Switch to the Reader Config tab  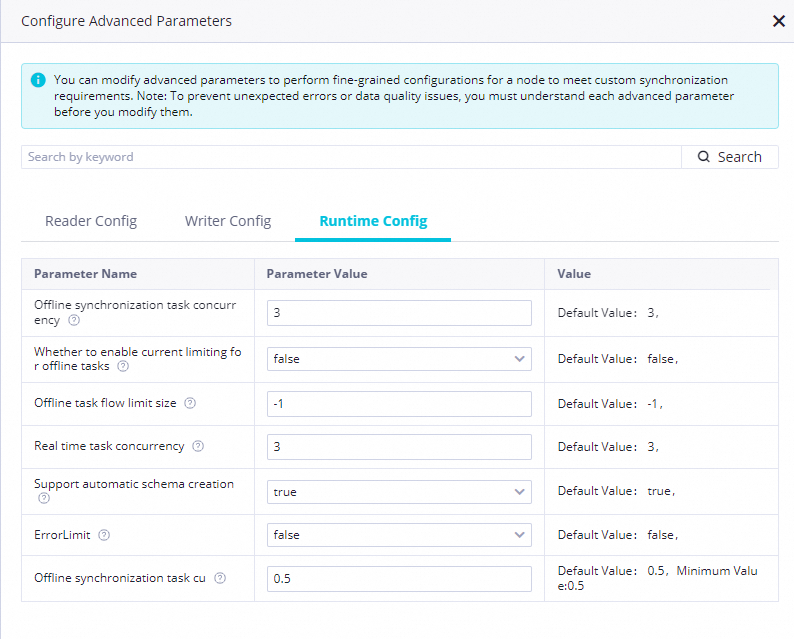point(91,221)
